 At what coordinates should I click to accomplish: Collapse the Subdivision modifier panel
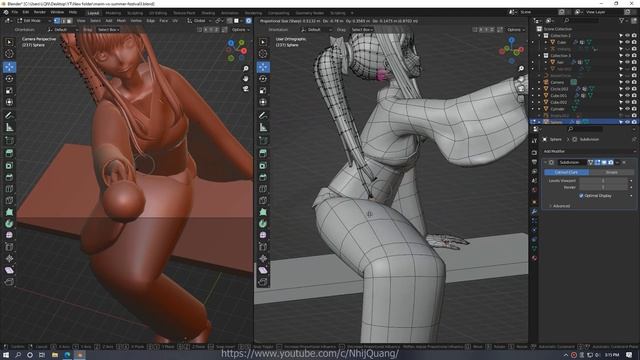coord(545,162)
